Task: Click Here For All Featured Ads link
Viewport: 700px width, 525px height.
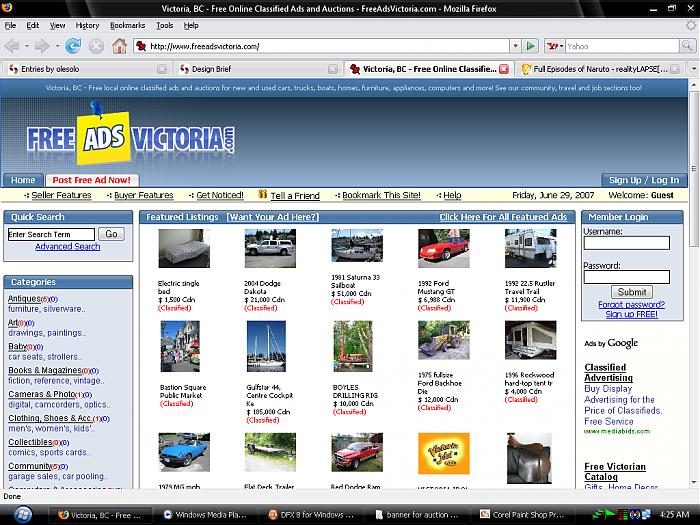Action: [x=503, y=217]
